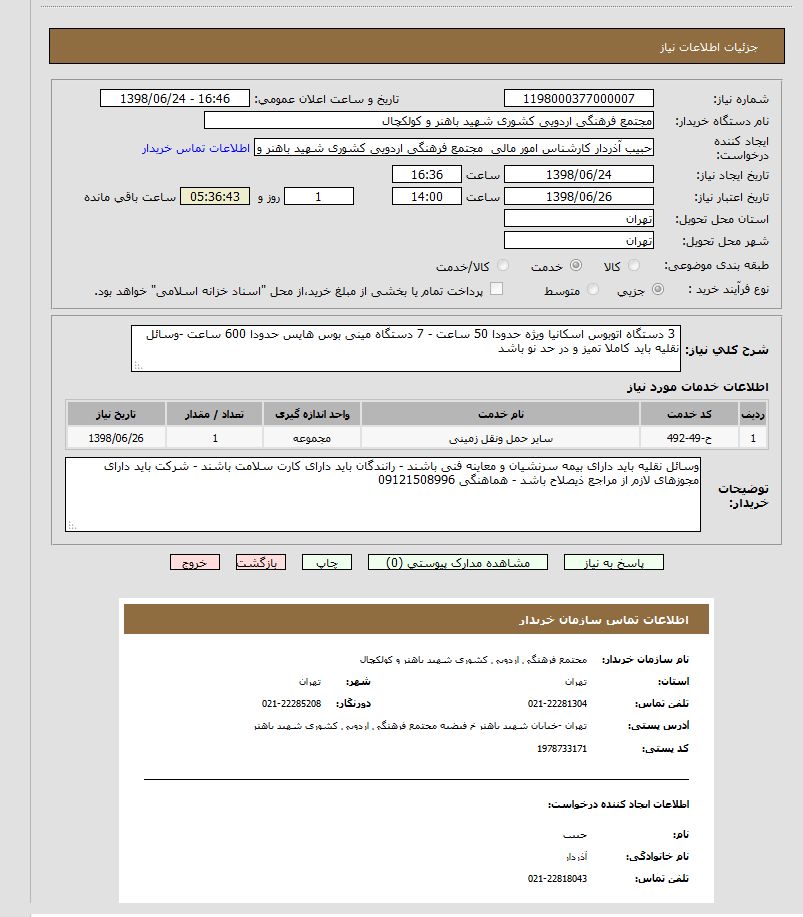Click the 'خروج' exit button

click(x=195, y=563)
